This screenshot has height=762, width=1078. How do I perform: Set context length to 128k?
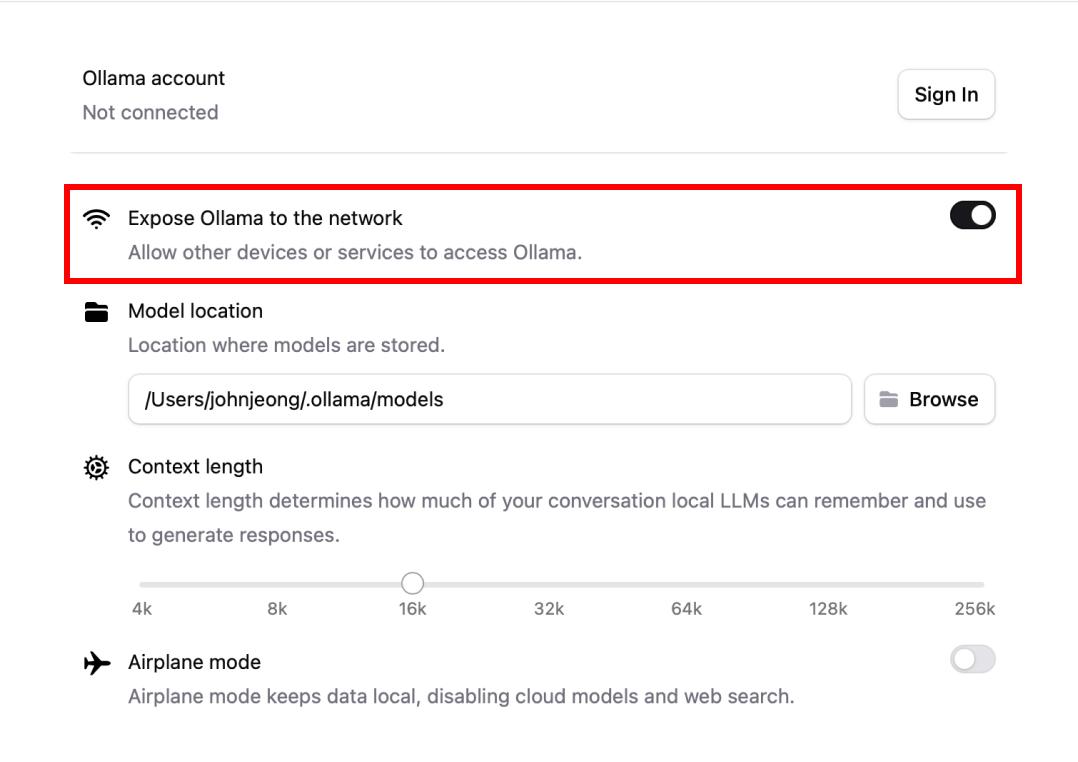pyautogui.click(x=826, y=584)
